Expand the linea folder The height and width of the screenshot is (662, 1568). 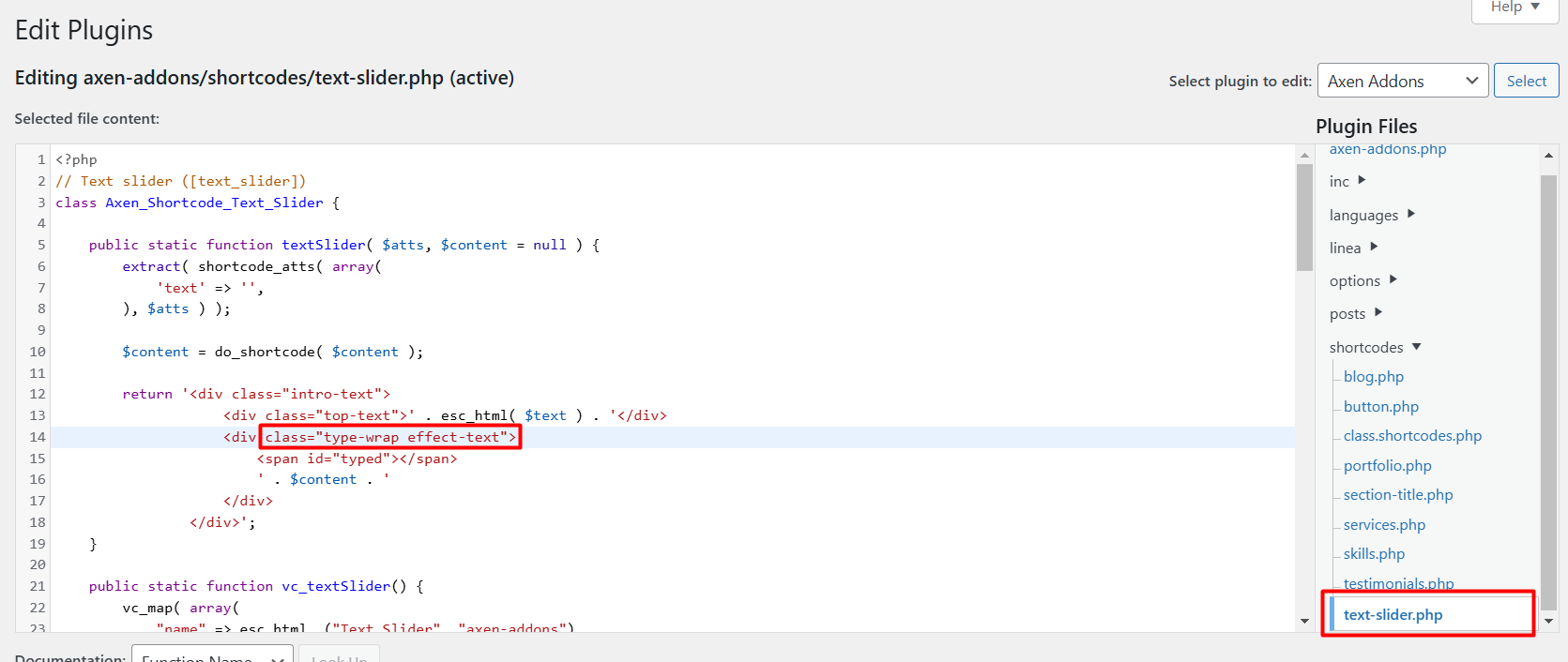coord(1353,248)
